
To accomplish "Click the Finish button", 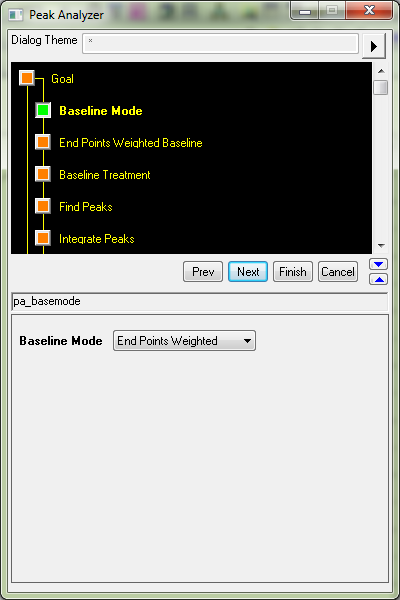I will (293, 272).
